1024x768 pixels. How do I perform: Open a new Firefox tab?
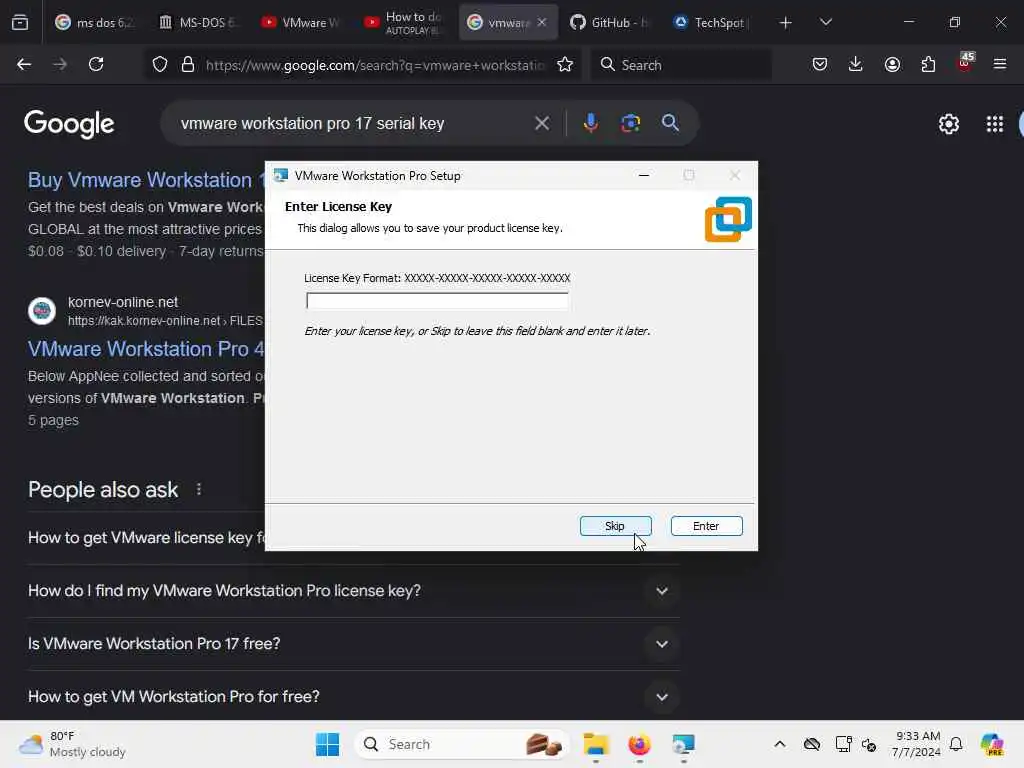click(786, 22)
